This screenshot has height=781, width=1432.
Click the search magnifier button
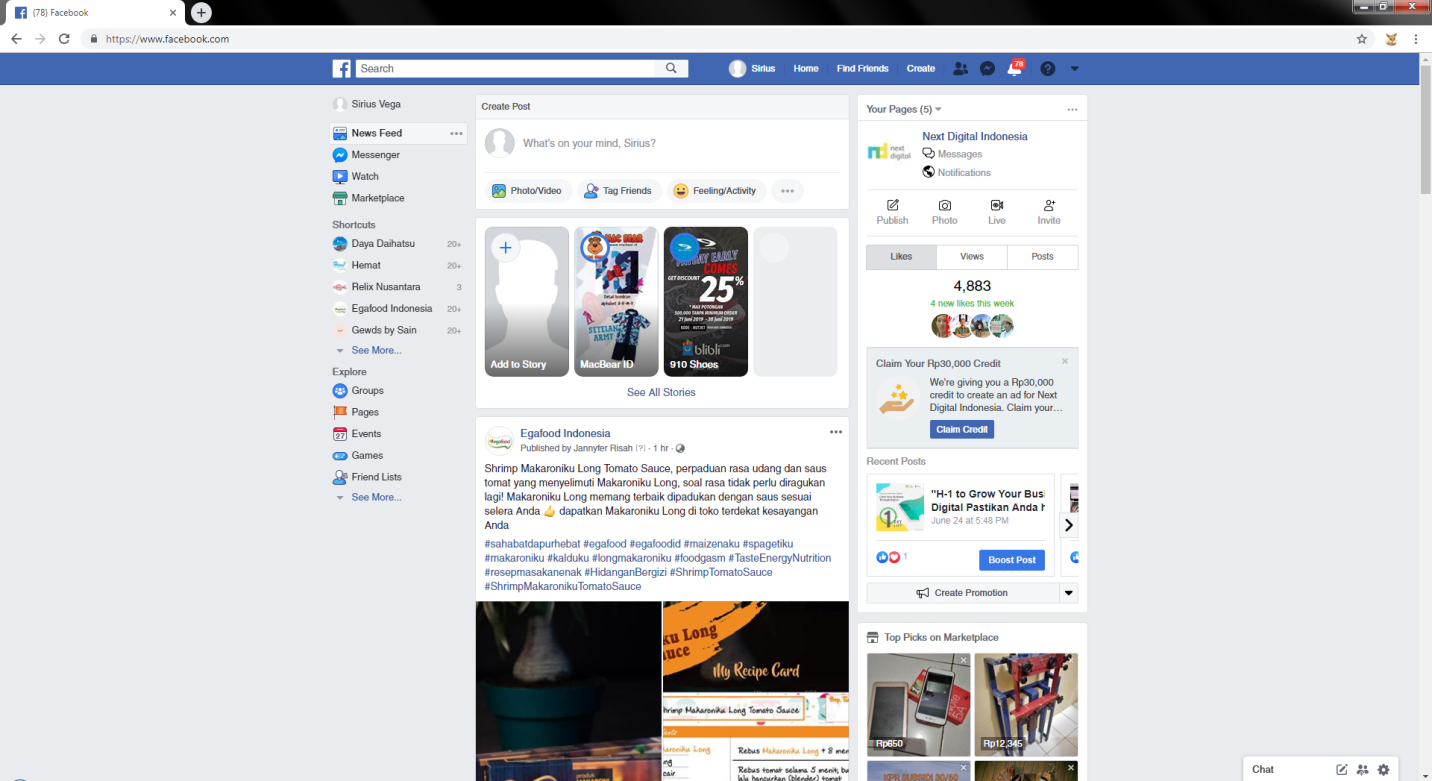[x=672, y=68]
